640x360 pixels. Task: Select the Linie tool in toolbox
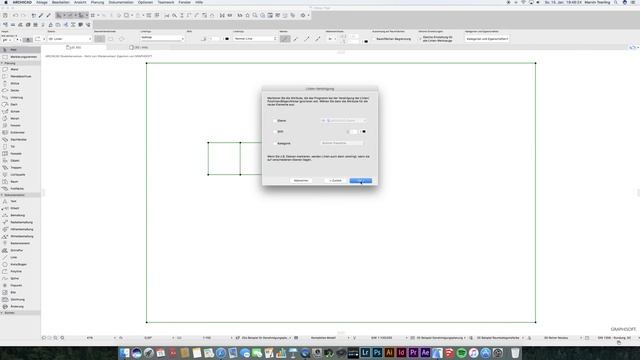pos(14,257)
